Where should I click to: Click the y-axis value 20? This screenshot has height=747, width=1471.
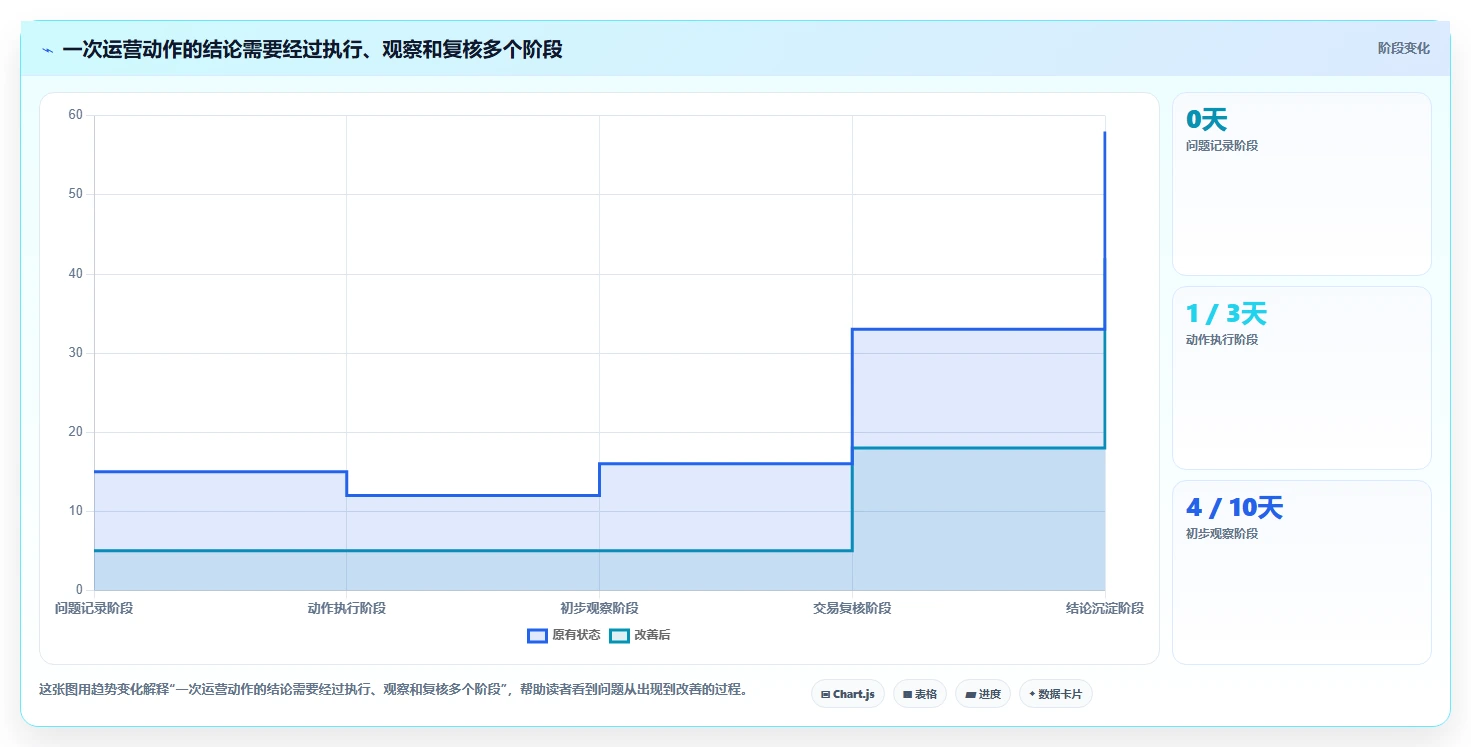point(75,432)
